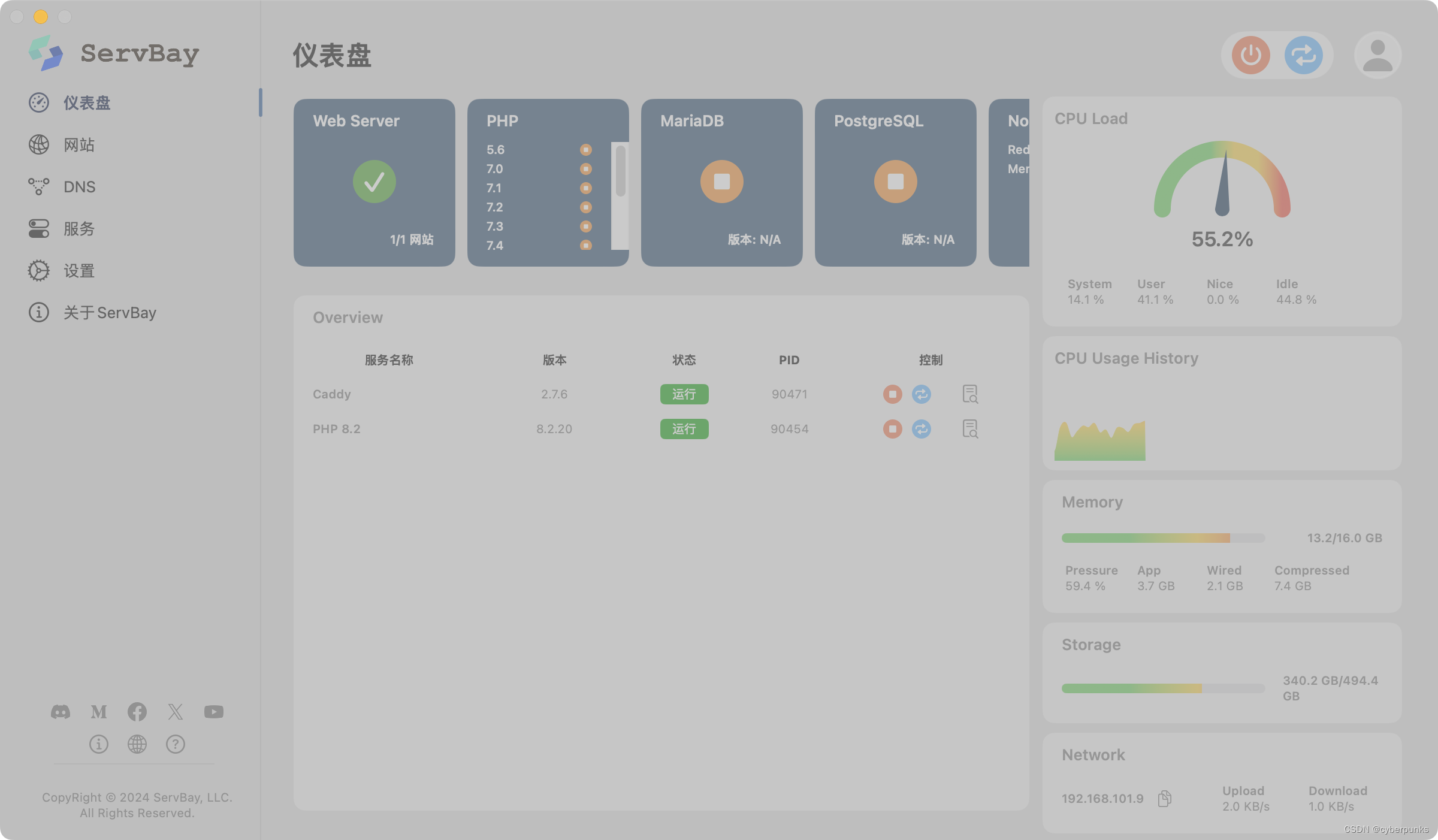Click version 2.7.6 cell
1438x840 pixels.
pyautogui.click(x=554, y=394)
